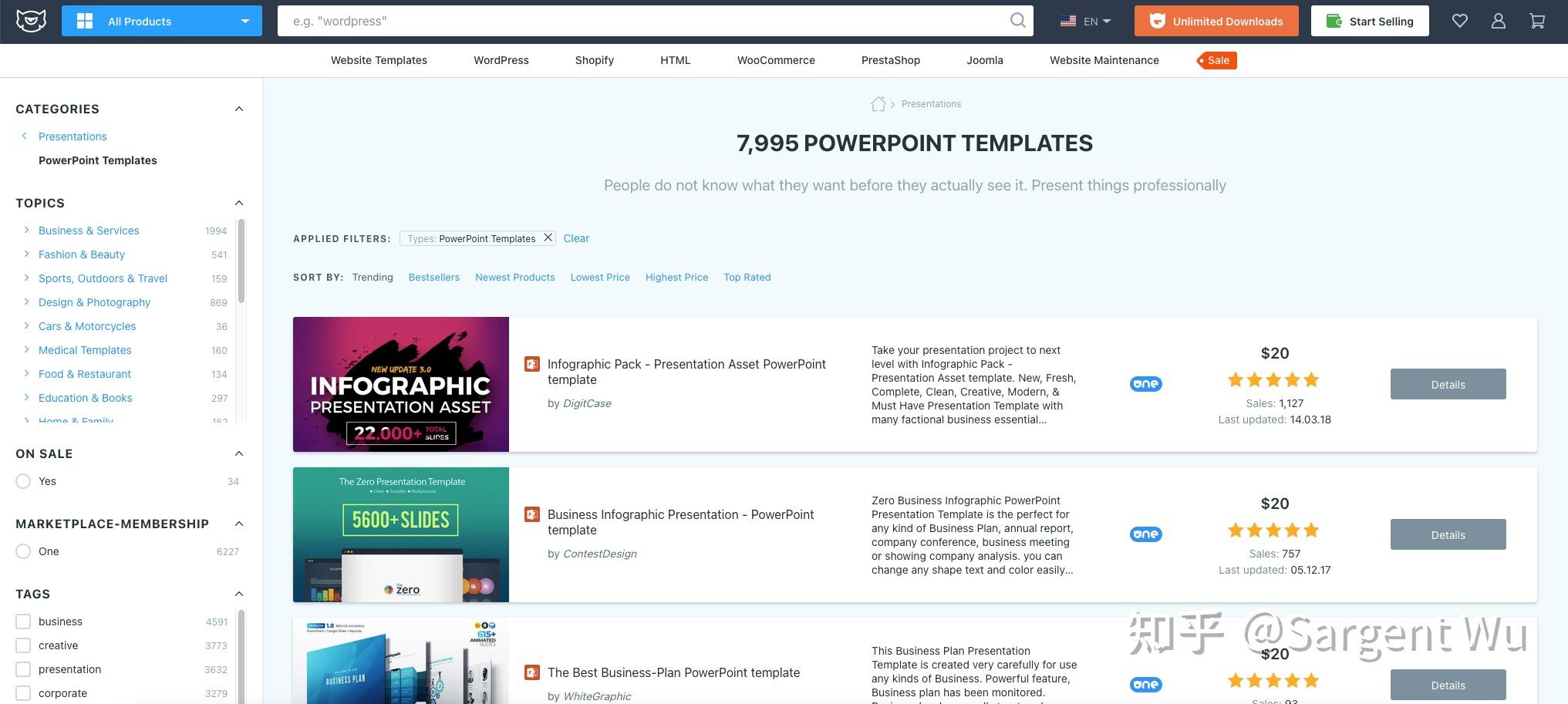Open Details for Best Business-Plan template
Image resolution: width=1568 pixels, height=704 pixels.
[1448, 685]
